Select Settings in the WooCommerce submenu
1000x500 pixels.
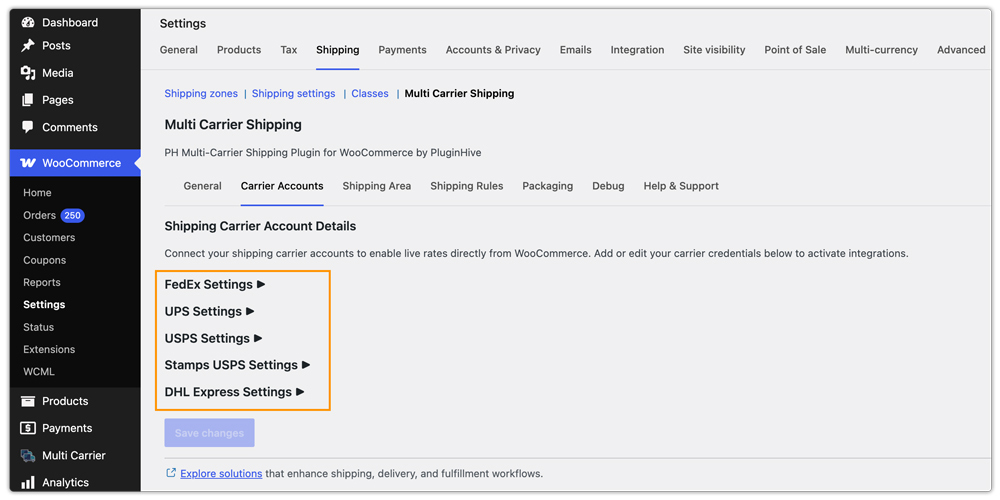[44, 305]
